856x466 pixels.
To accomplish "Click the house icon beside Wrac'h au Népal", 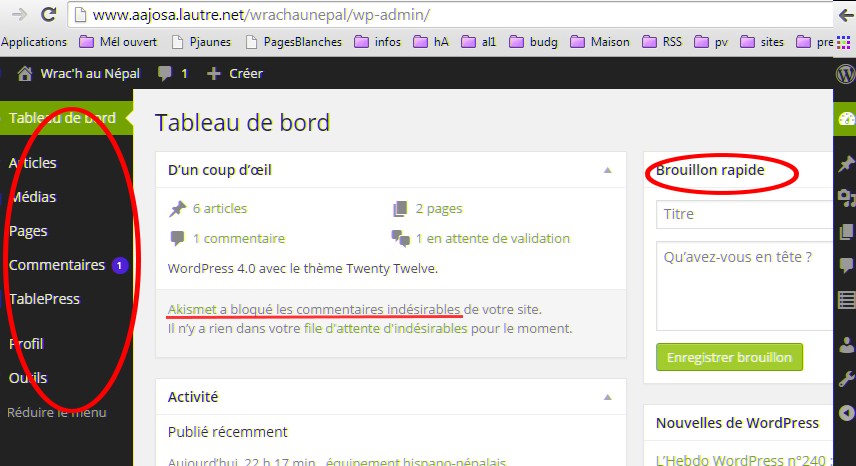I will (25, 73).
